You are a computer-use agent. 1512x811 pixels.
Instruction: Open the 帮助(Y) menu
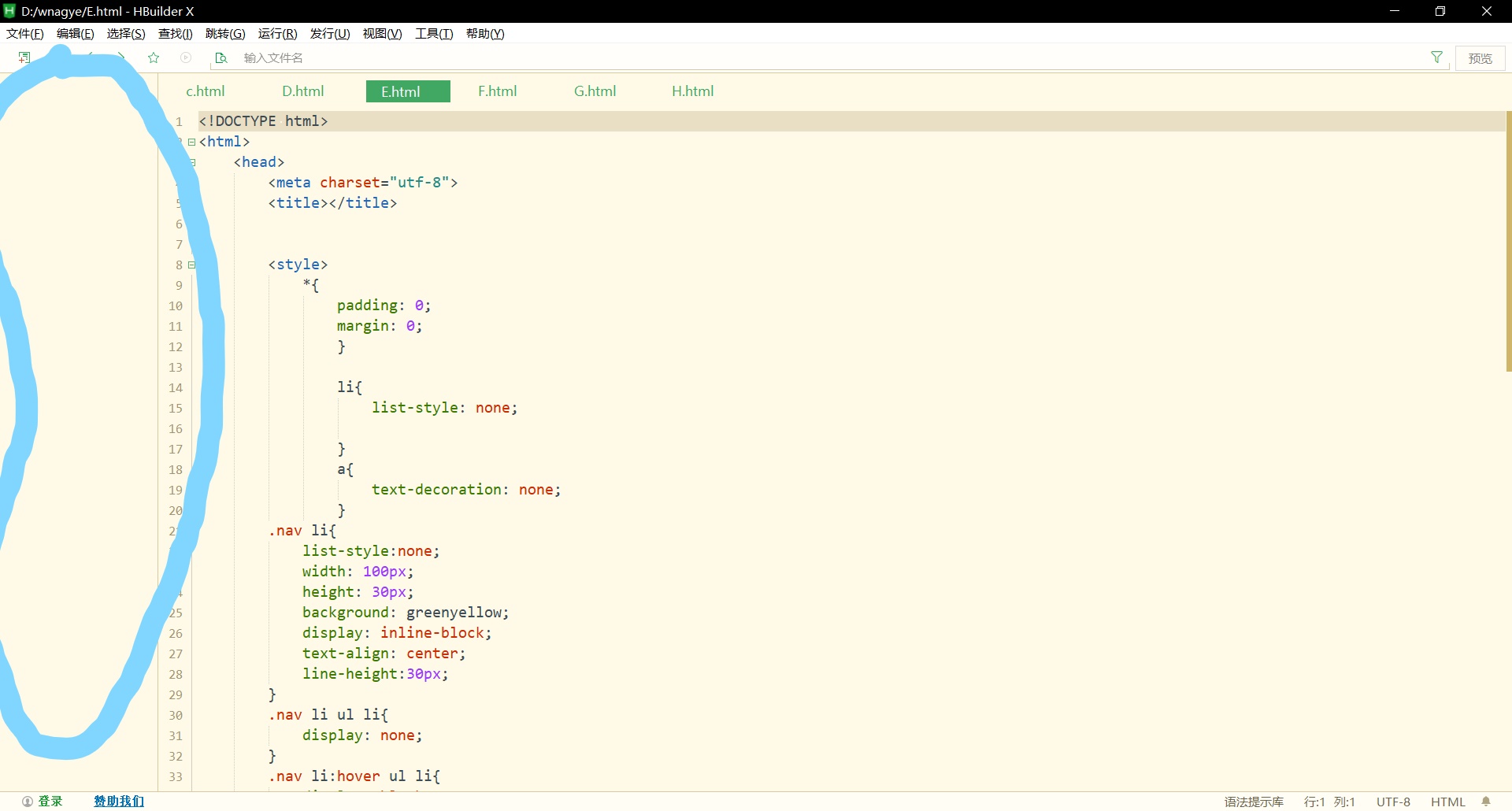[x=485, y=34]
